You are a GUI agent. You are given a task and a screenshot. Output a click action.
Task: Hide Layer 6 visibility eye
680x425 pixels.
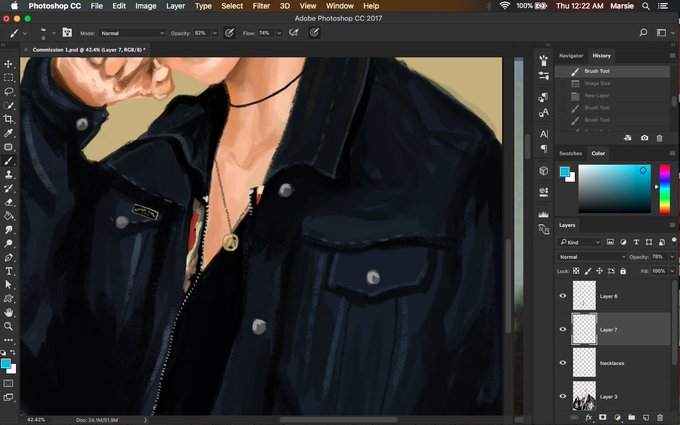click(x=563, y=296)
